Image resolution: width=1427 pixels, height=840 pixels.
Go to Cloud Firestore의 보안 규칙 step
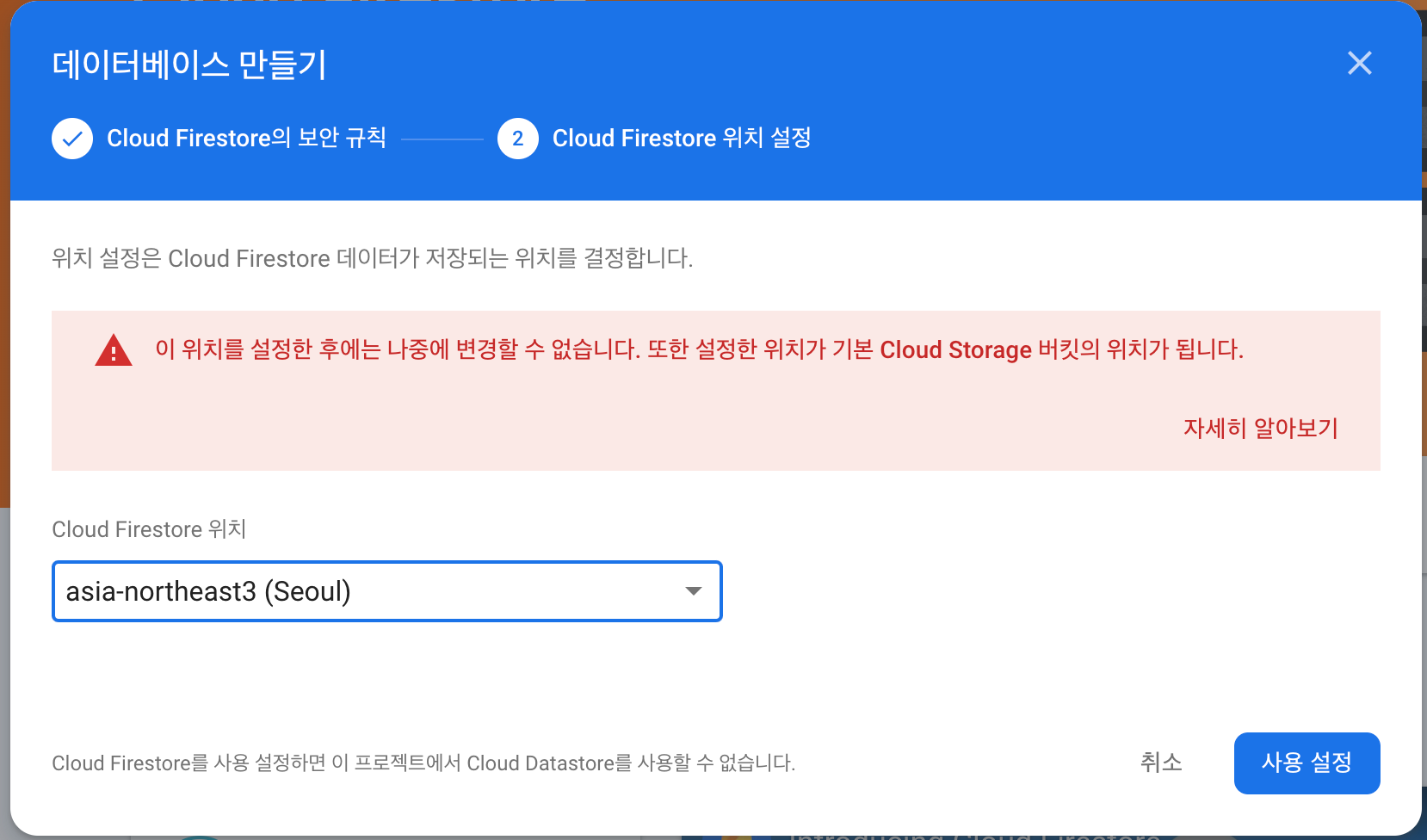click(246, 138)
